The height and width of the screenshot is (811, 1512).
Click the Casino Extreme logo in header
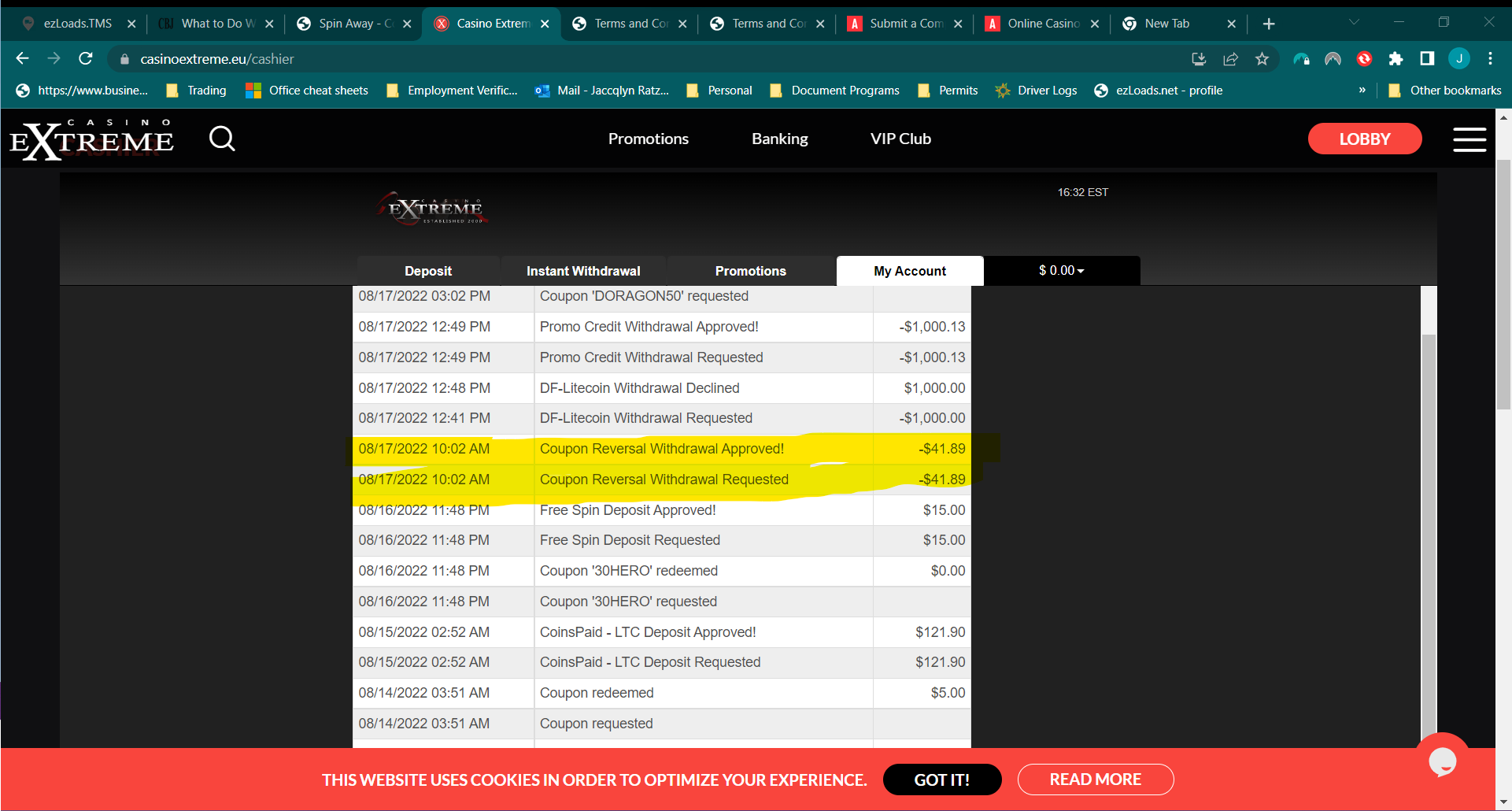[91, 139]
